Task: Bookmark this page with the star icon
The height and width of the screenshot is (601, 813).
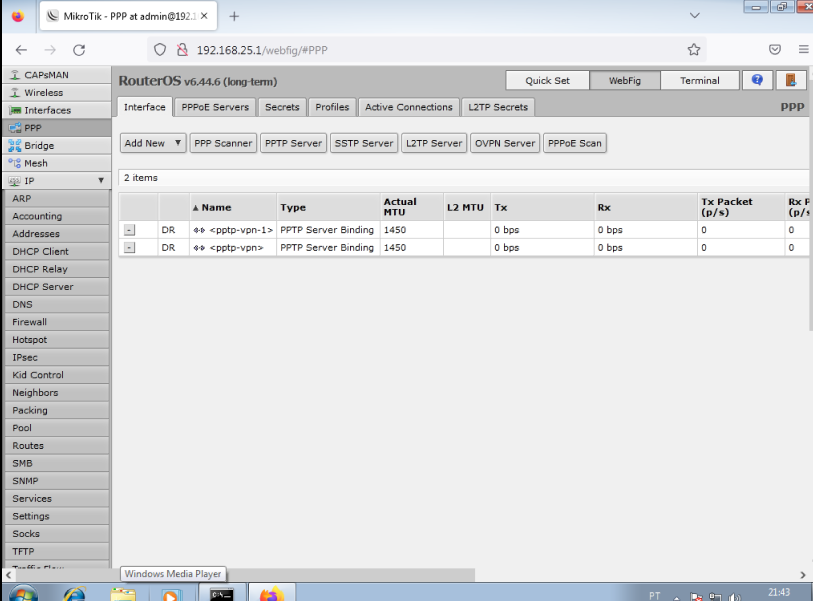Action: pos(694,50)
